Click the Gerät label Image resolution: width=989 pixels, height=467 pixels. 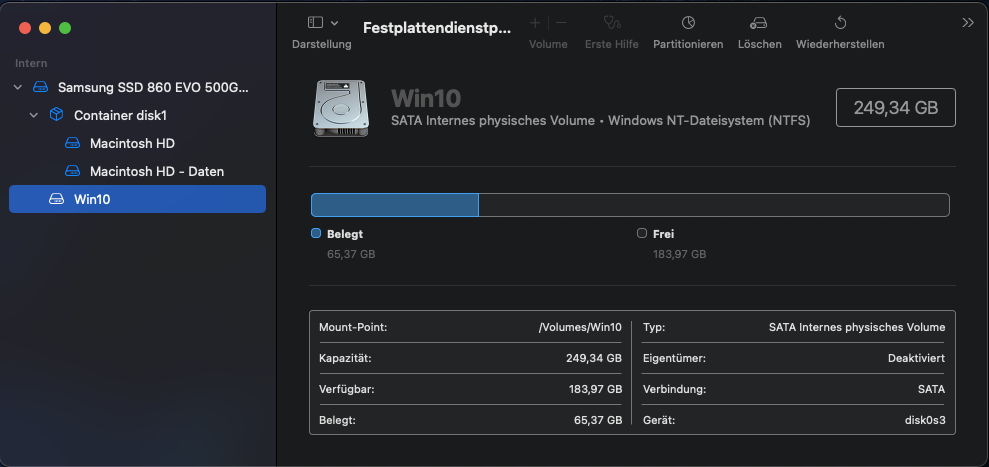659,420
